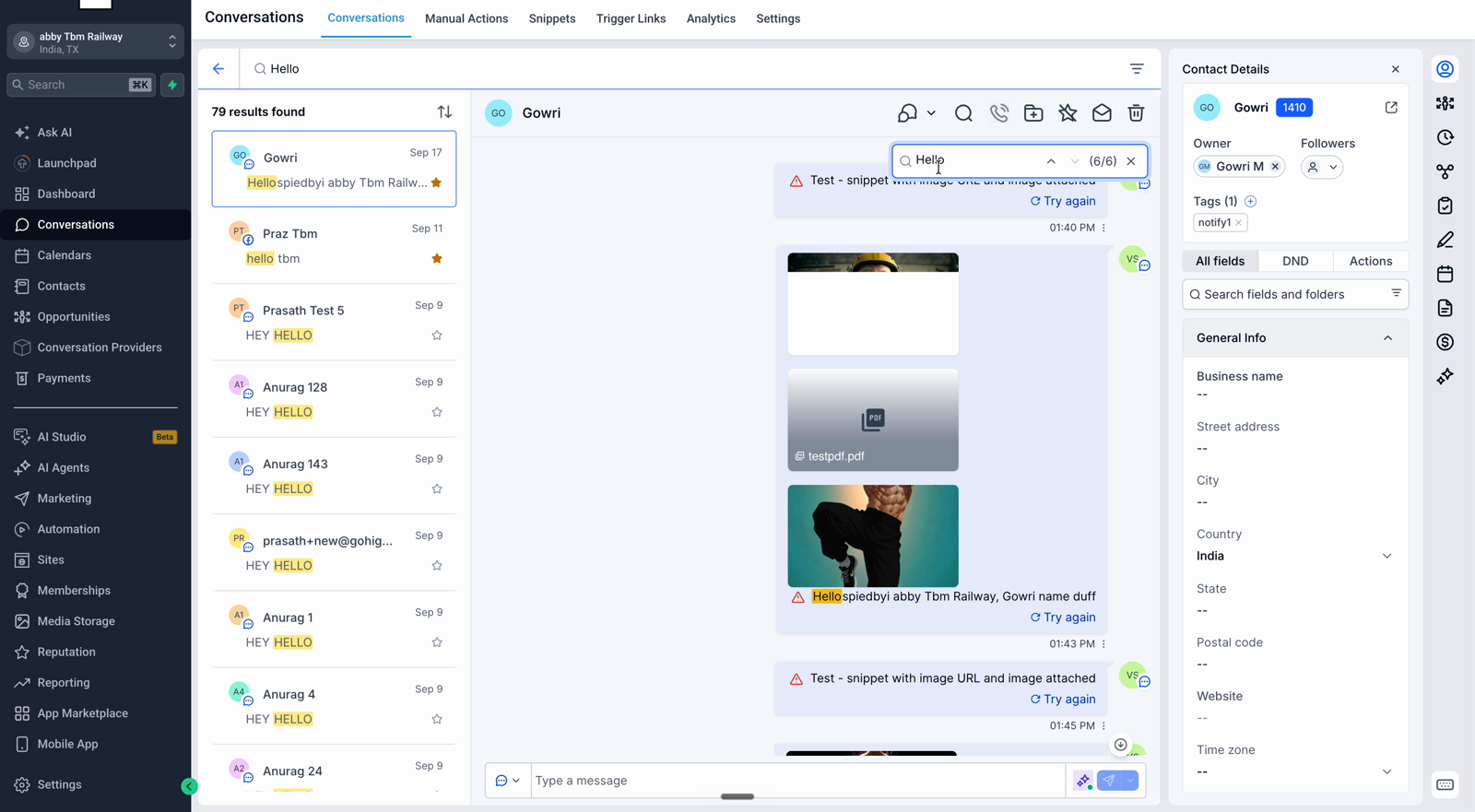The image size is (1475, 812).
Task: Click the AI sparkle icon in message composer
Action: [x=1083, y=781]
